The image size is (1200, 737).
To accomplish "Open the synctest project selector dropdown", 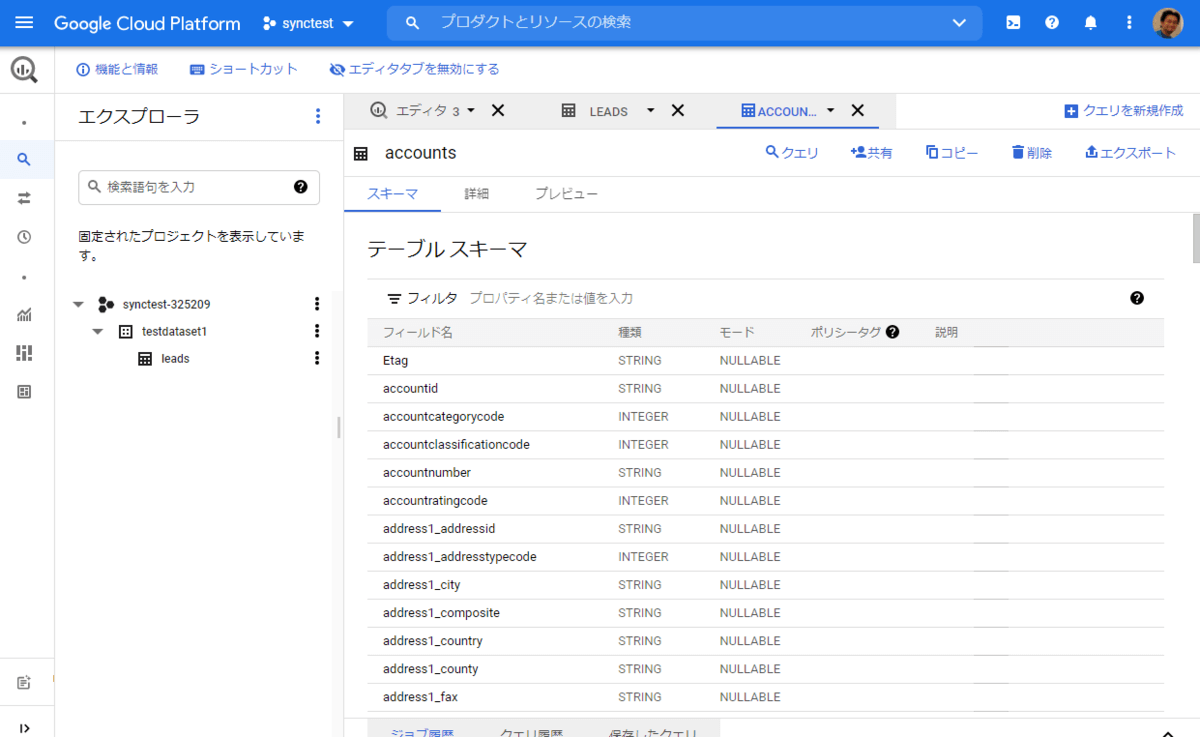I will [308, 23].
